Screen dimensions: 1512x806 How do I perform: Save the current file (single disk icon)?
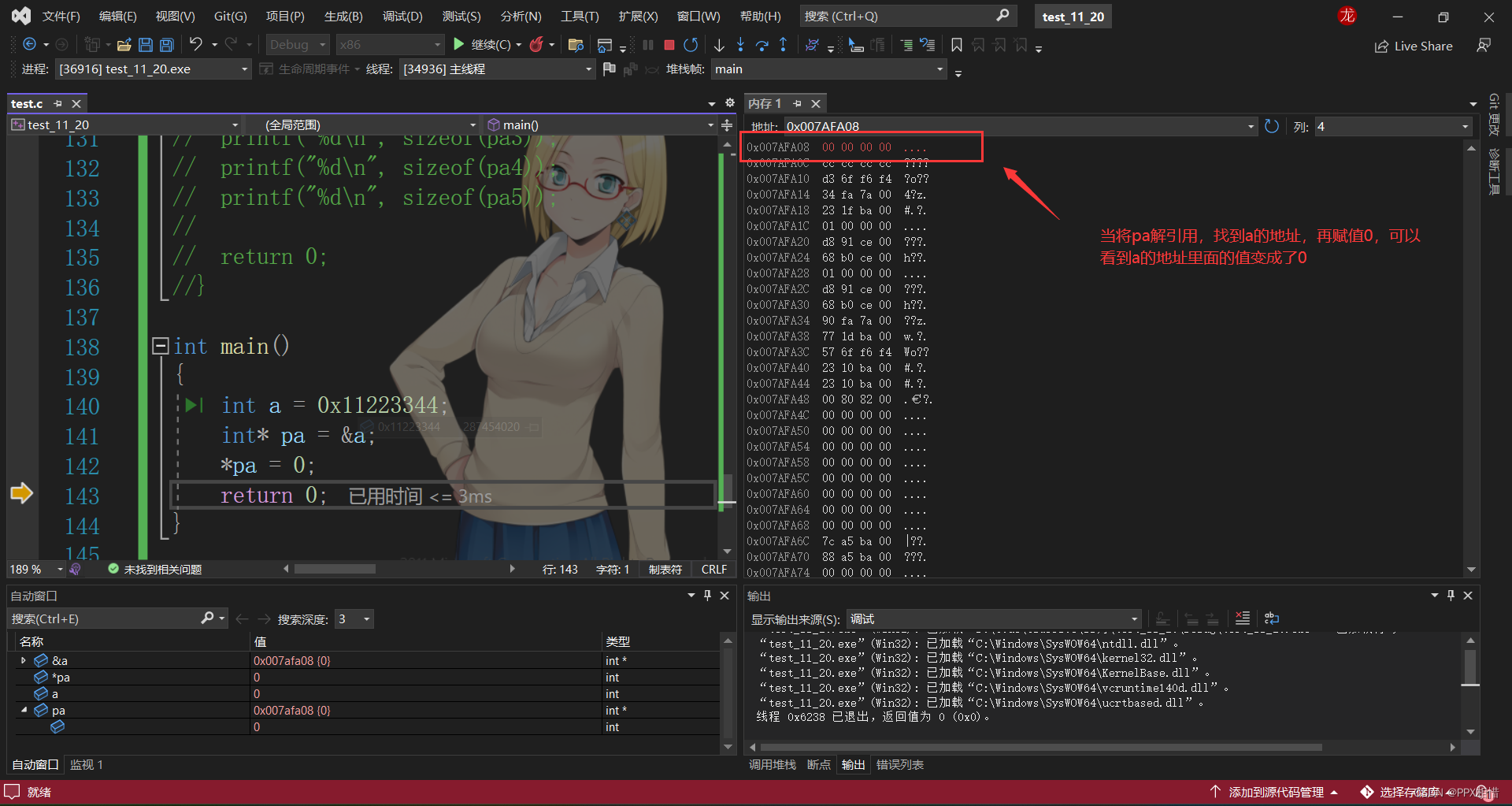[146, 45]
